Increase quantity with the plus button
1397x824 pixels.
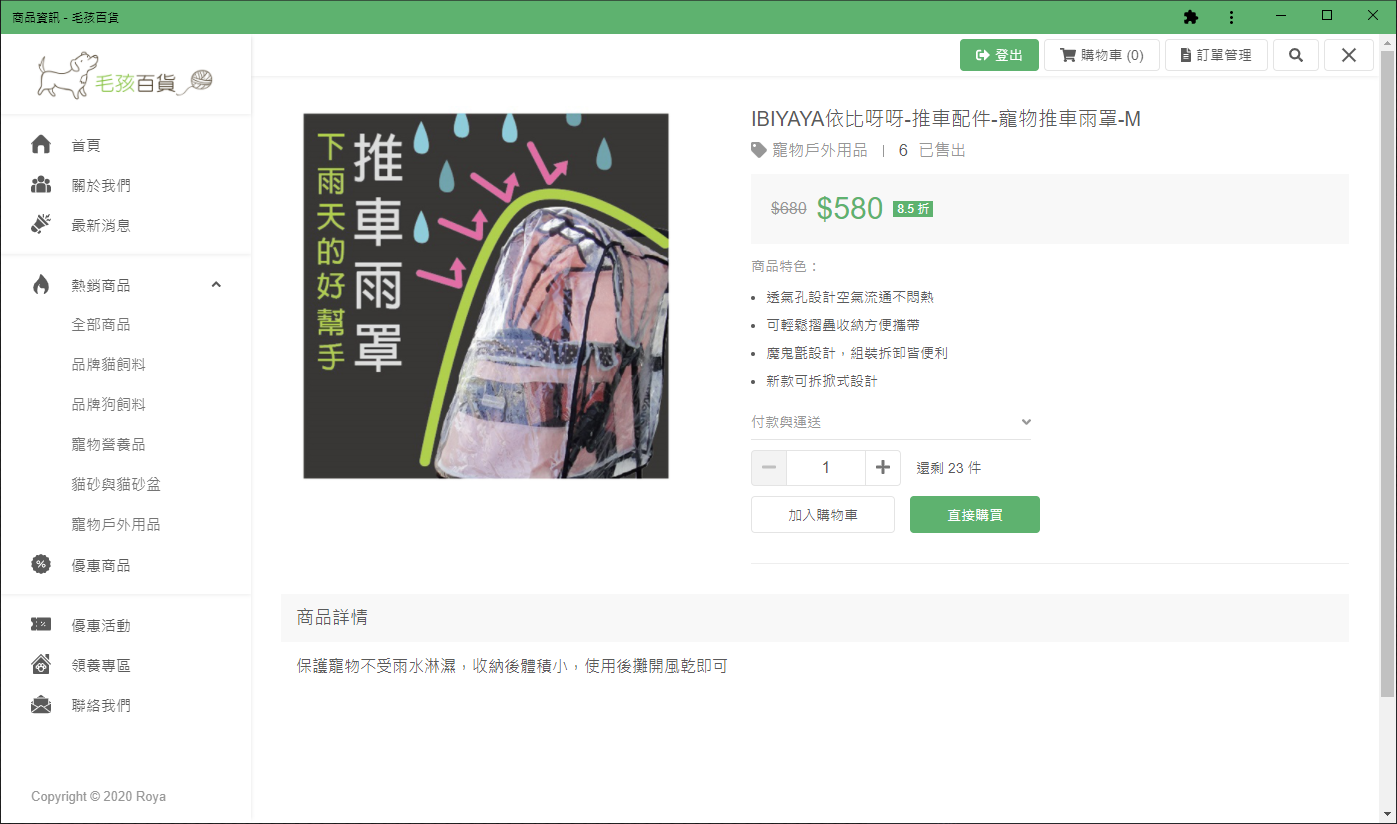883,468
